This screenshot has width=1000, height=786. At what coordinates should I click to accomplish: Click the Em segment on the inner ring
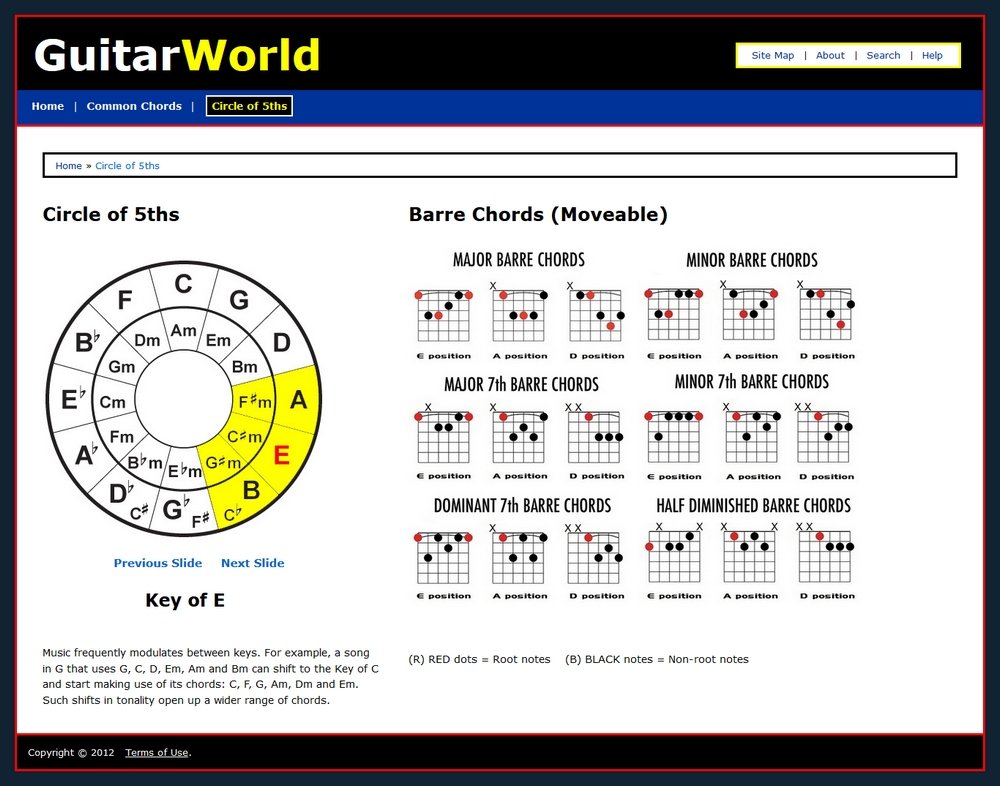click(218, 340)
